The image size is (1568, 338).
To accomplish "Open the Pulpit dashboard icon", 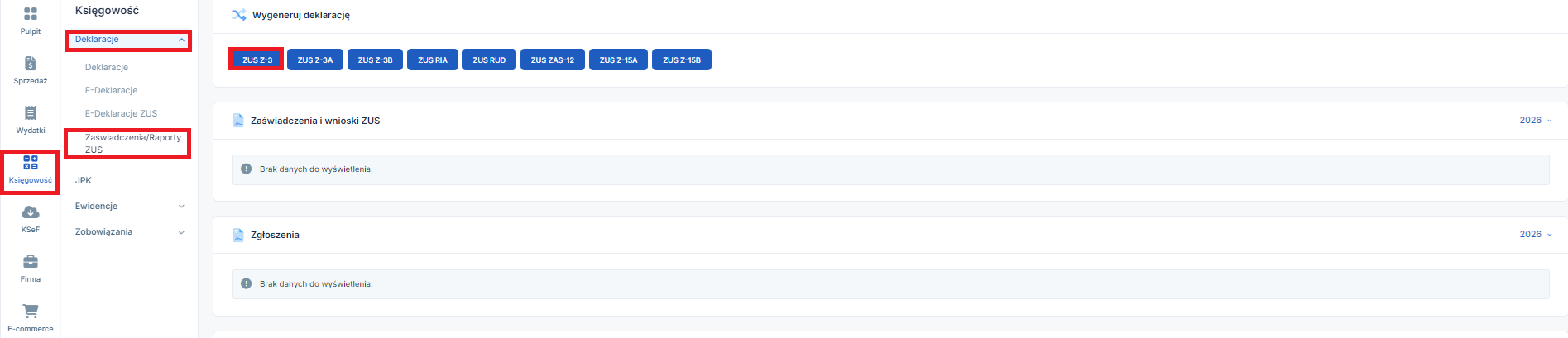I will [31, 14].
